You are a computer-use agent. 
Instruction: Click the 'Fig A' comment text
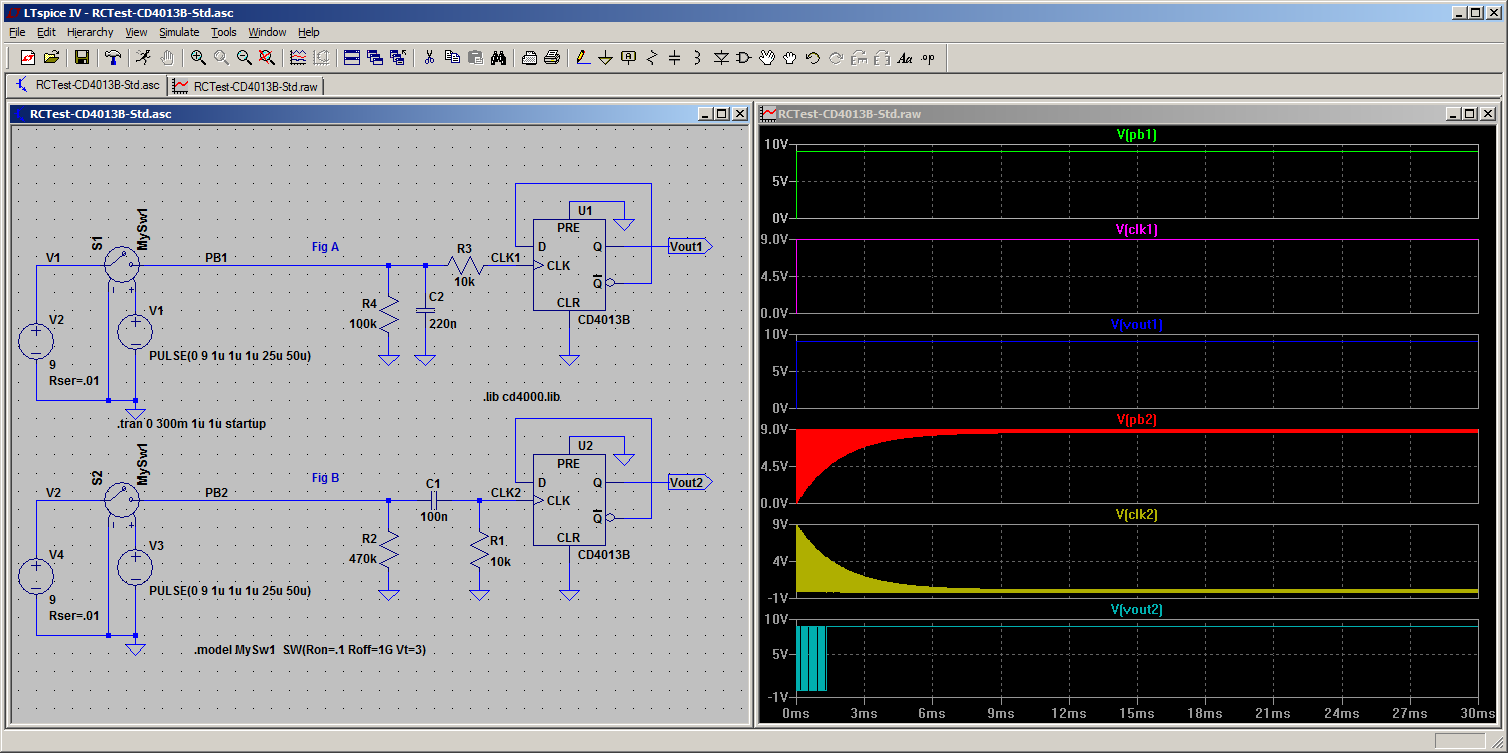(325, 246)
